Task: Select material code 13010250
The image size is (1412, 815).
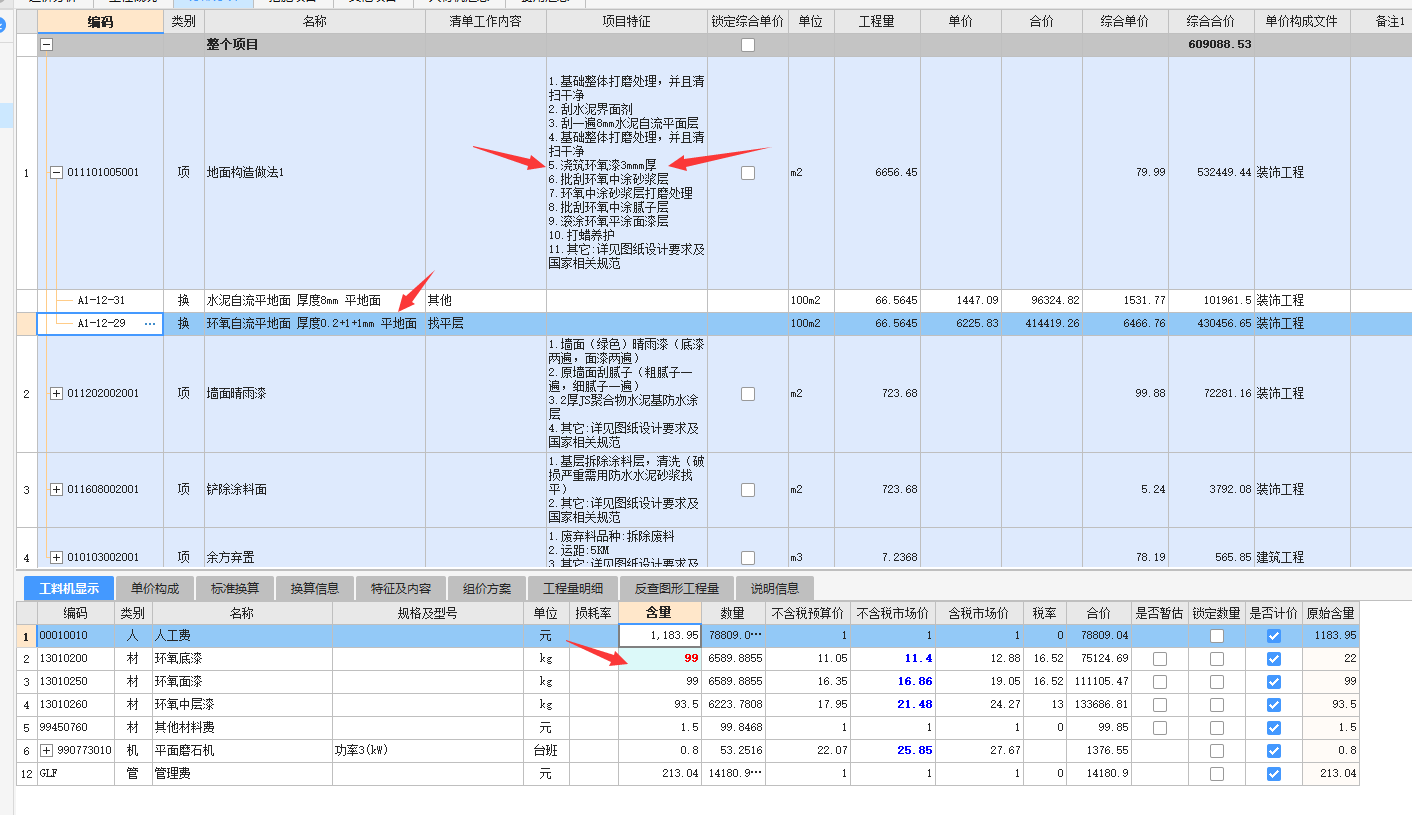Action: tap(75, 682)
